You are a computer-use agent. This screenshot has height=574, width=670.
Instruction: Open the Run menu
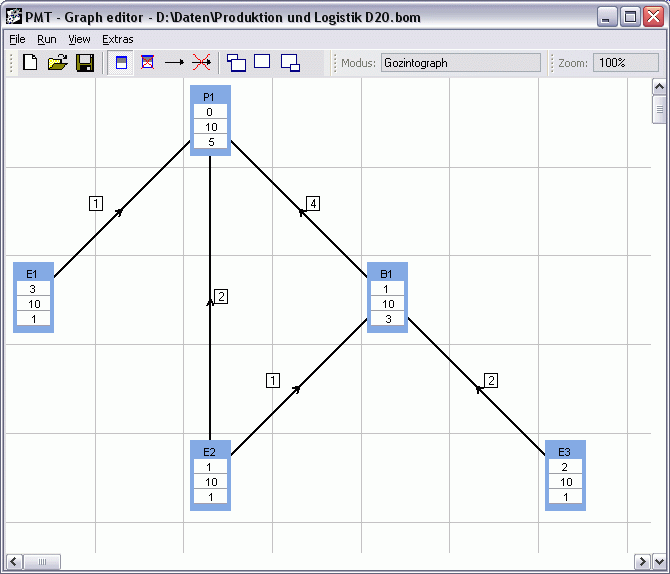(x=47, y=39)
